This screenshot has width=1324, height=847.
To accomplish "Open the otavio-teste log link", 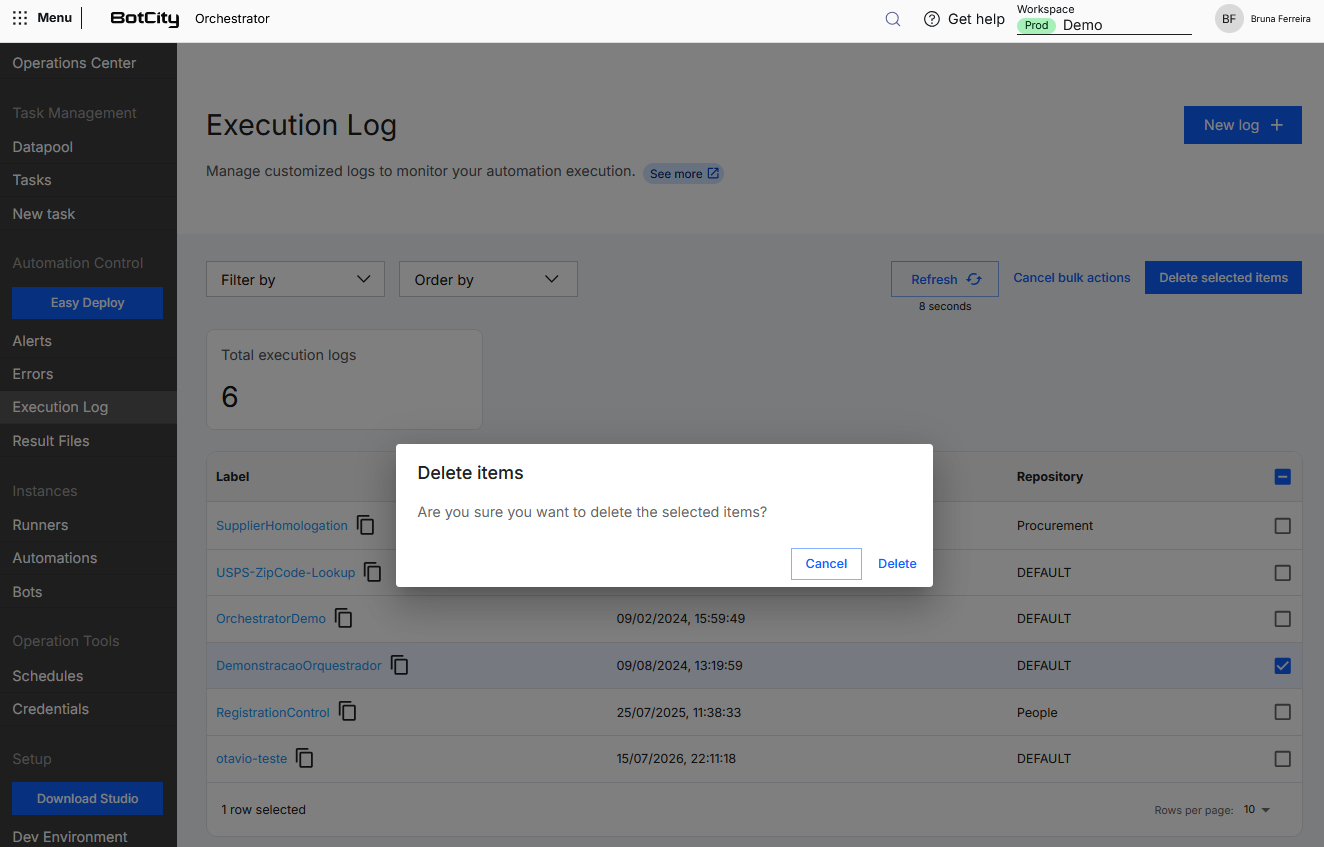I will coord(252,758).
